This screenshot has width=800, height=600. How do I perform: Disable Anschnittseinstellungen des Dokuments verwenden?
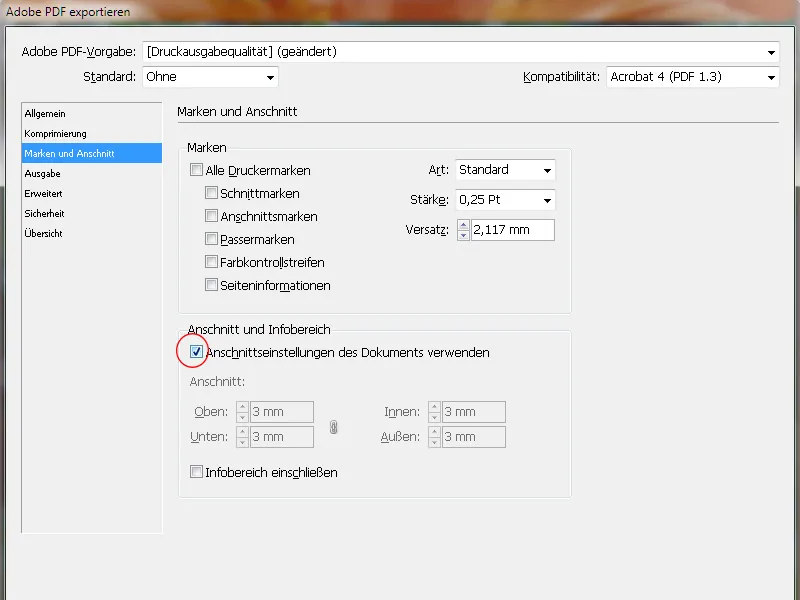click(x=196, y=352)
